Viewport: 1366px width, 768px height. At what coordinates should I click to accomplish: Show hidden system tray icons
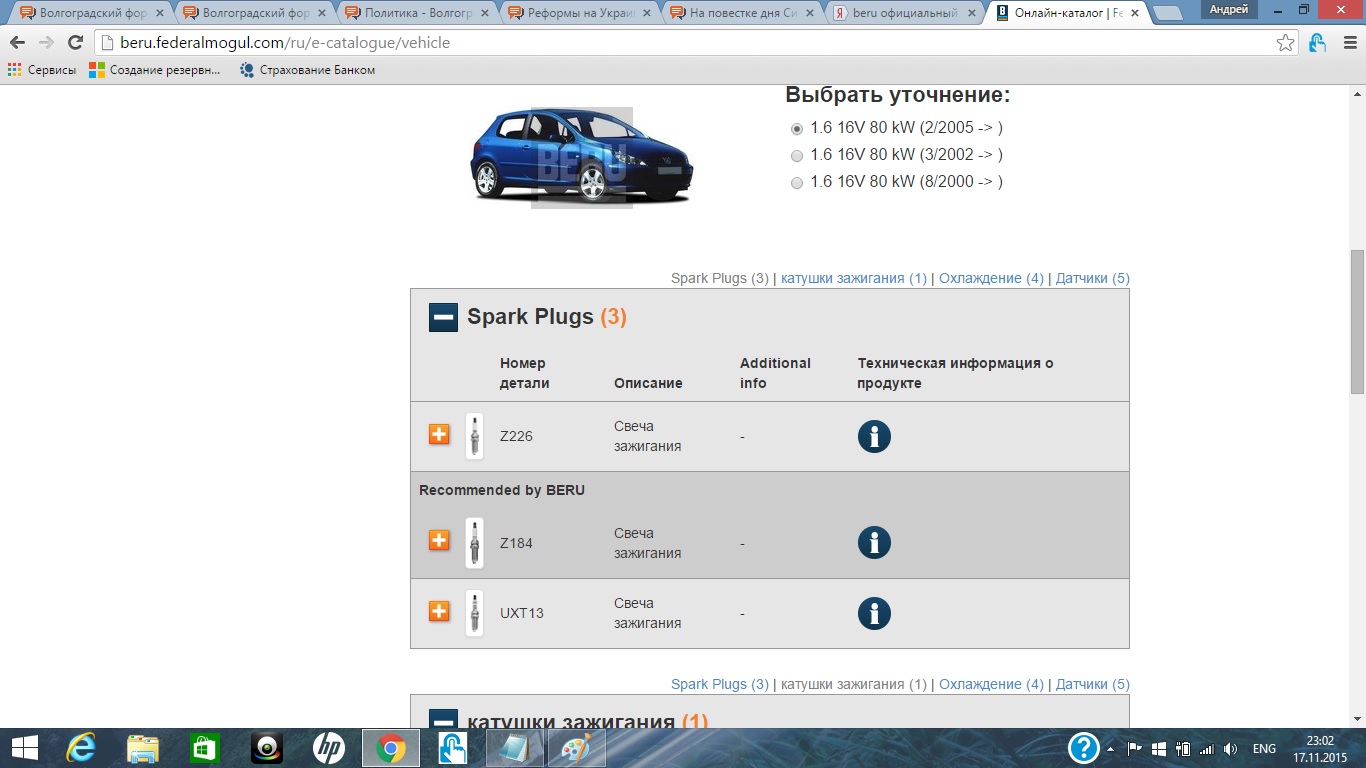(1110, 749)
